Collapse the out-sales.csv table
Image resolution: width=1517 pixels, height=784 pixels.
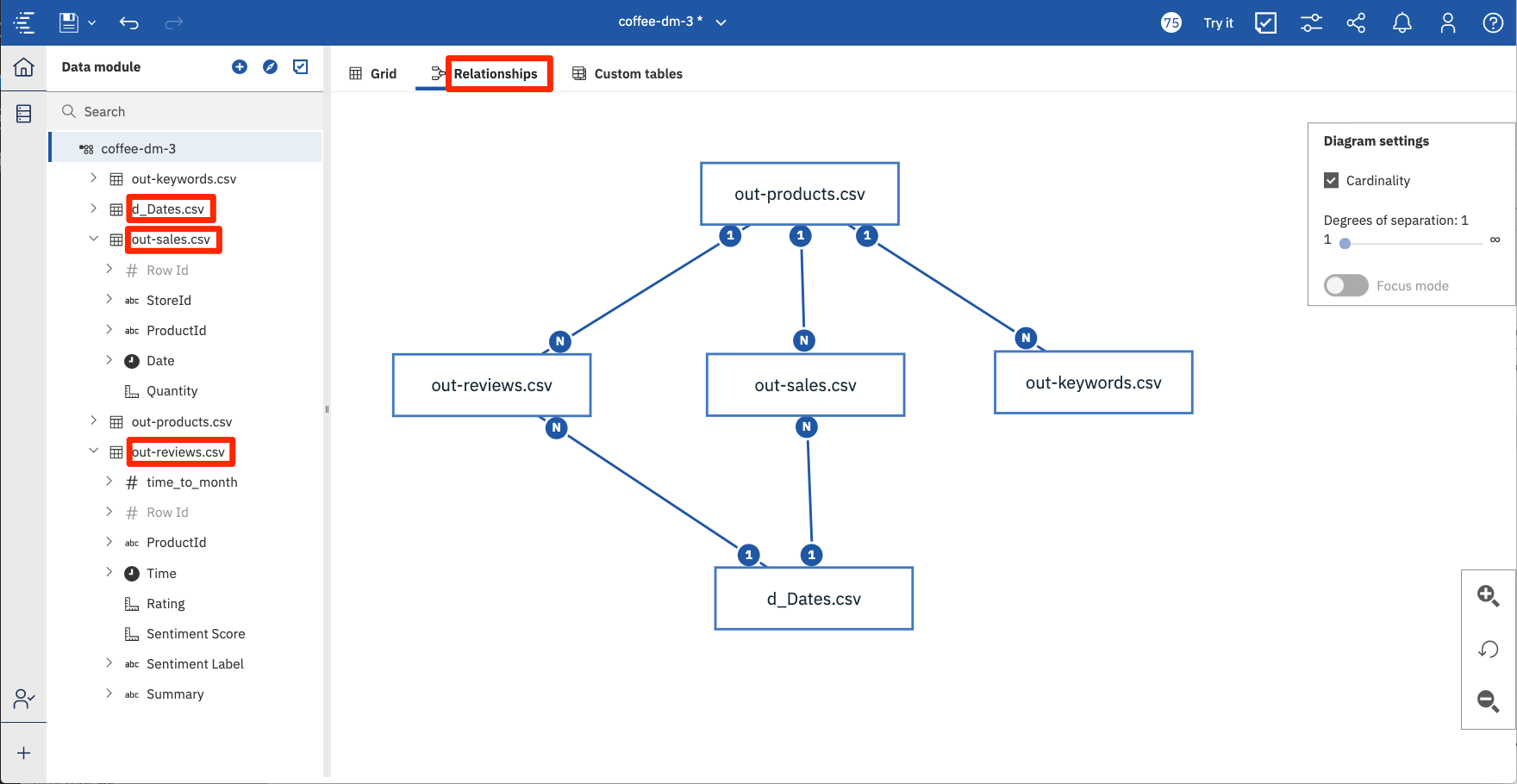(93, 239)
